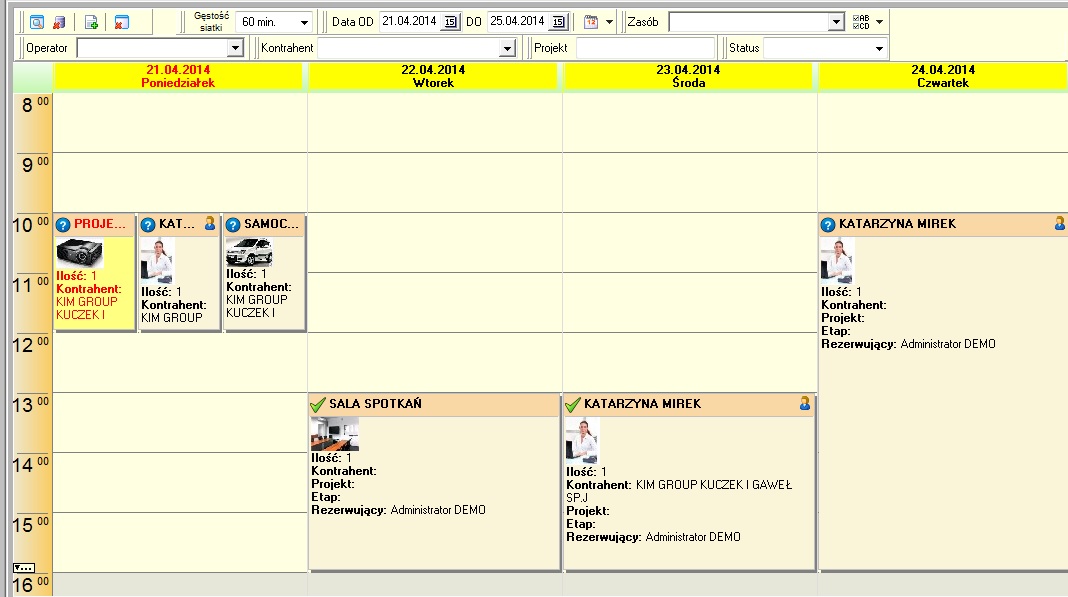Select the 22.04.2014 Wtorek day header
Viewport: 1068px width, 597px height.
[x=433, y=76]
